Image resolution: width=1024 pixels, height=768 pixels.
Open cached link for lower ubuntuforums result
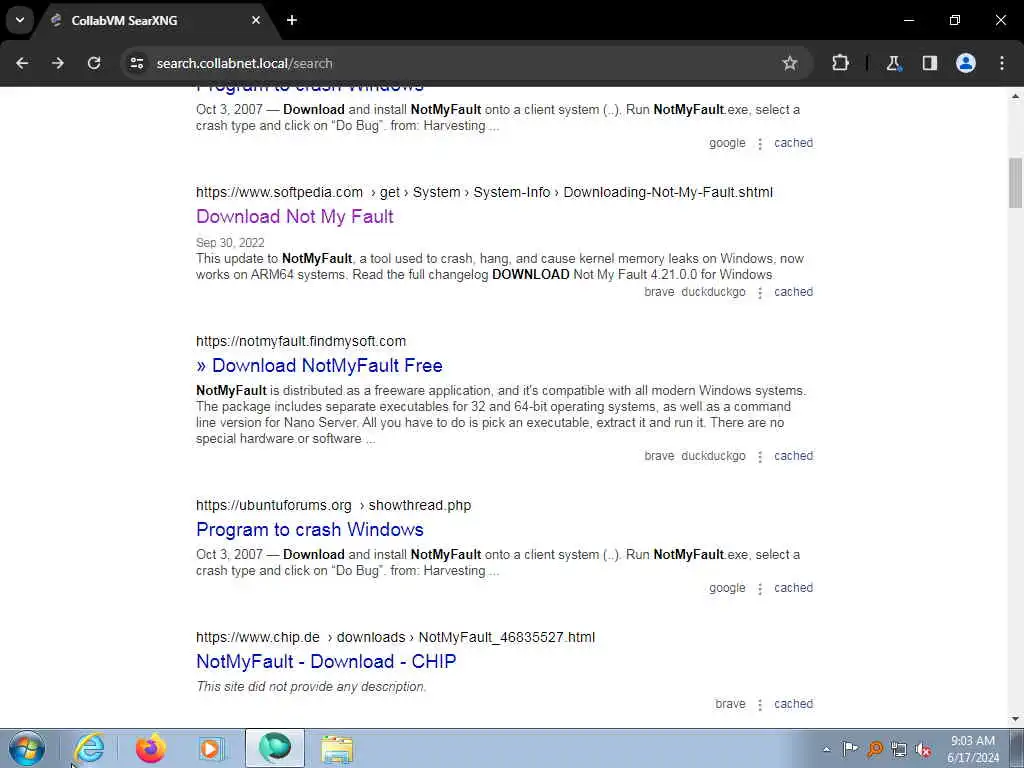coord(793,588)
